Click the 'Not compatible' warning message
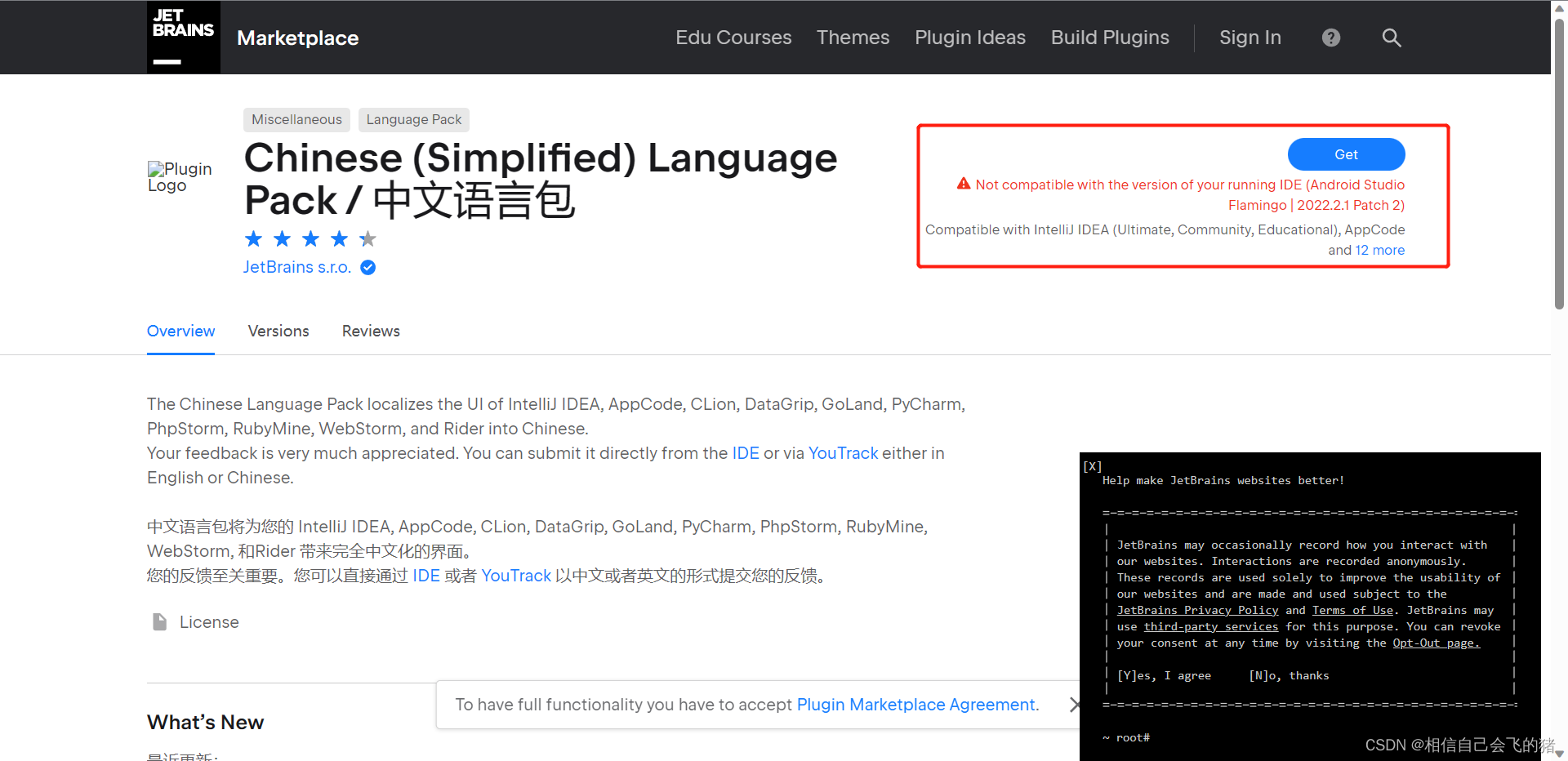 (1181, 194)
